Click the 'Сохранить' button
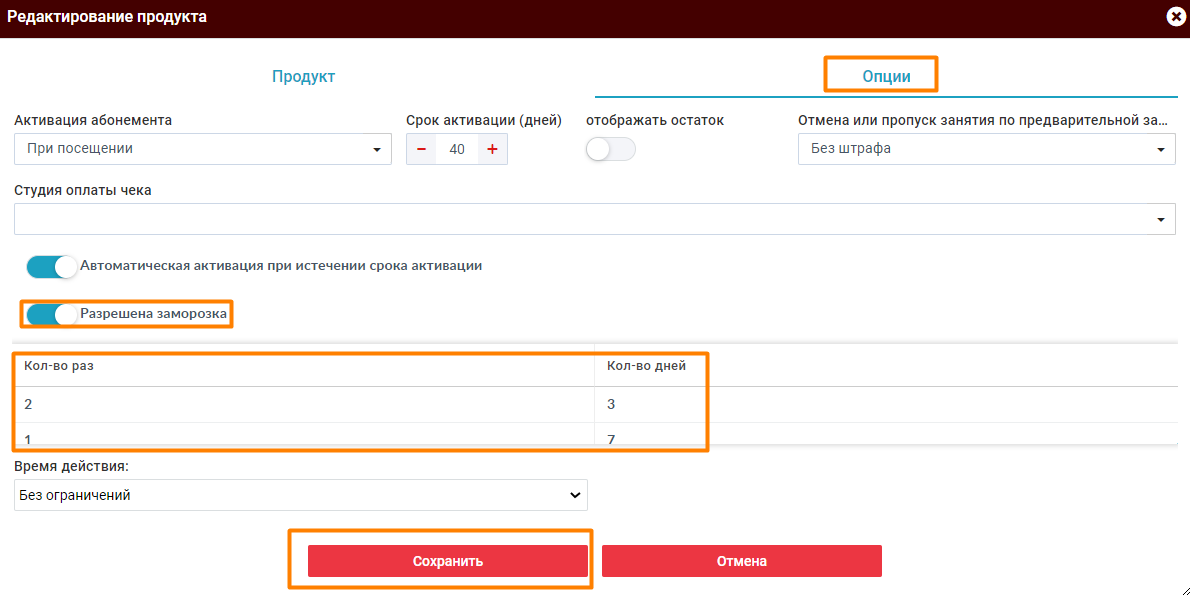The image size is (1190, 595). coord(447,561)
